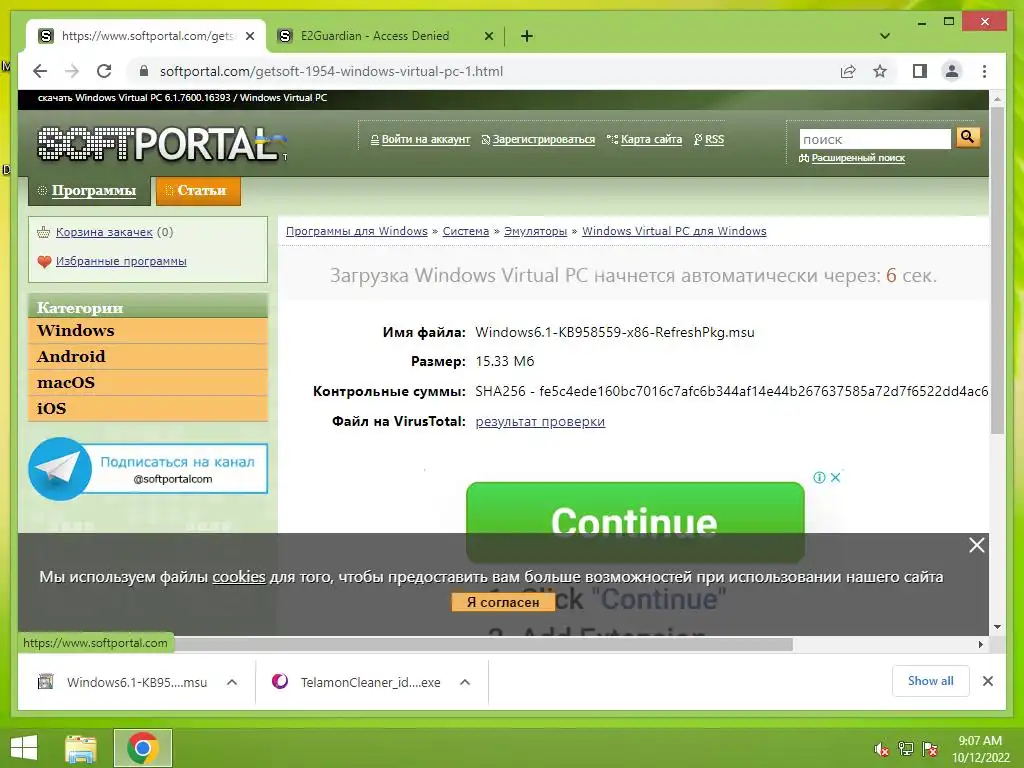The height and width of the screenshot is (768, 1024).
Task: Click the address bar URL
Action: click(x=331, y=71)
